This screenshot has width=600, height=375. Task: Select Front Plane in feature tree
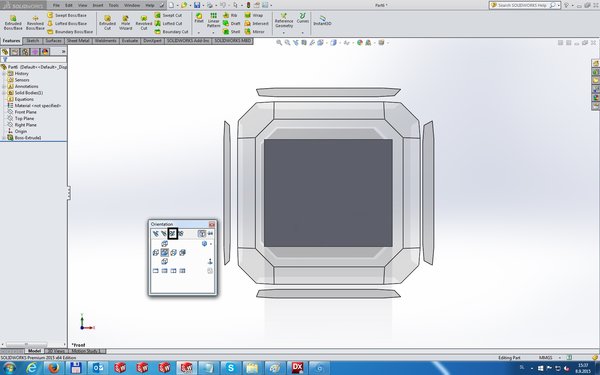pyautogui.click(x=26, y=112)
